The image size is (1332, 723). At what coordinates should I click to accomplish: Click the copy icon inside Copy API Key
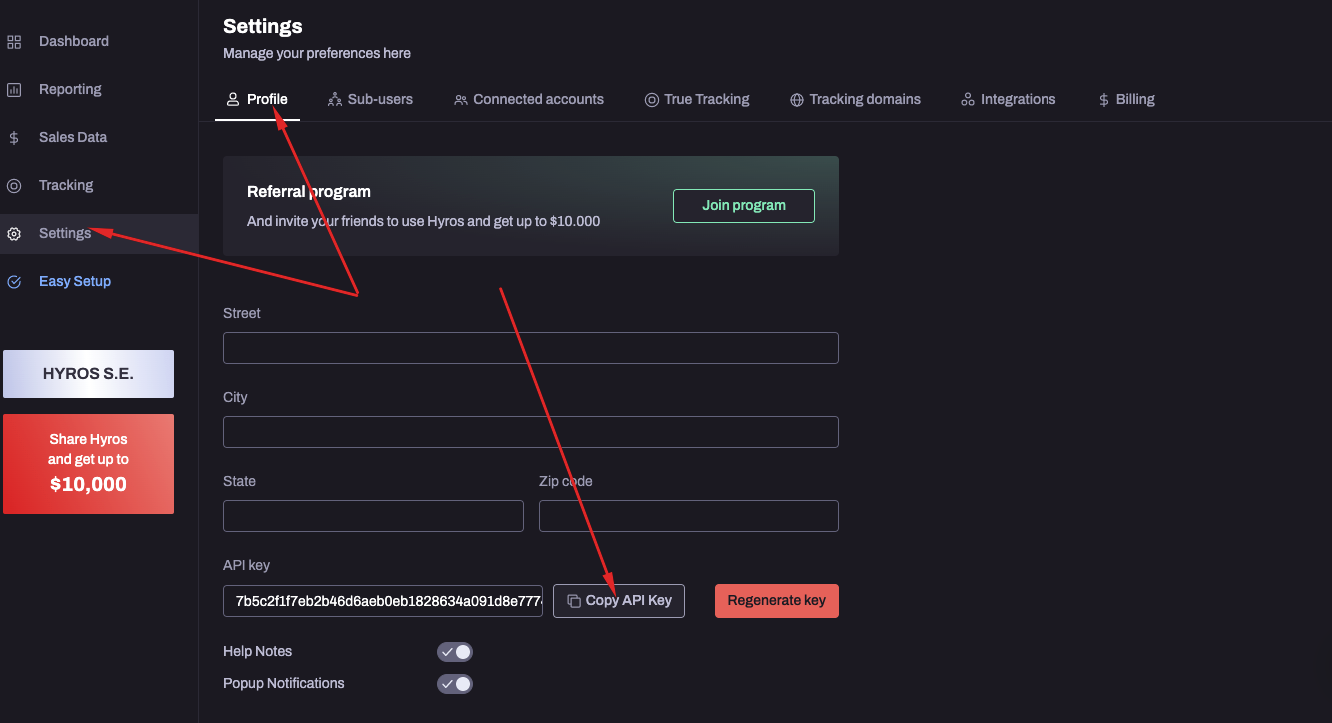(x=573, y=600)
